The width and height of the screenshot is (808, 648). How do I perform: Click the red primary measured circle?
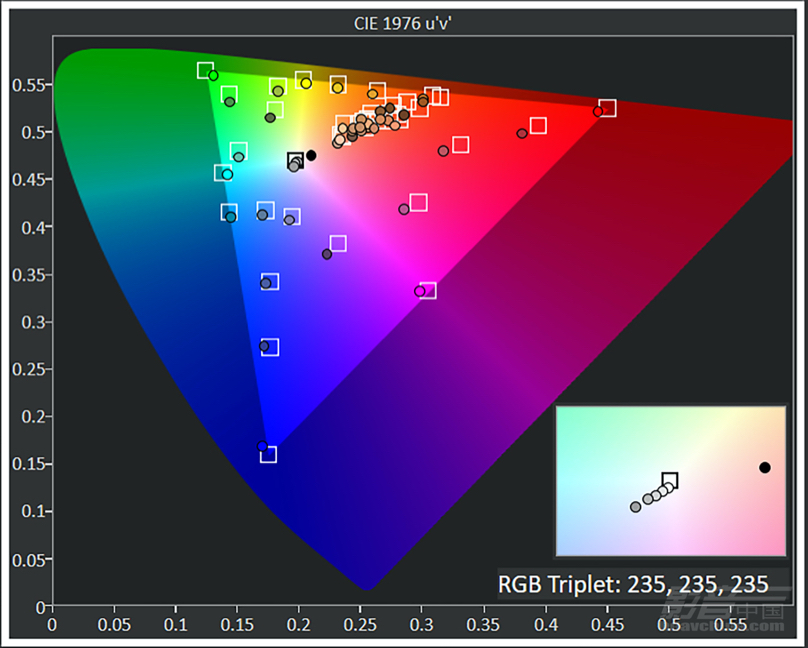598,111
